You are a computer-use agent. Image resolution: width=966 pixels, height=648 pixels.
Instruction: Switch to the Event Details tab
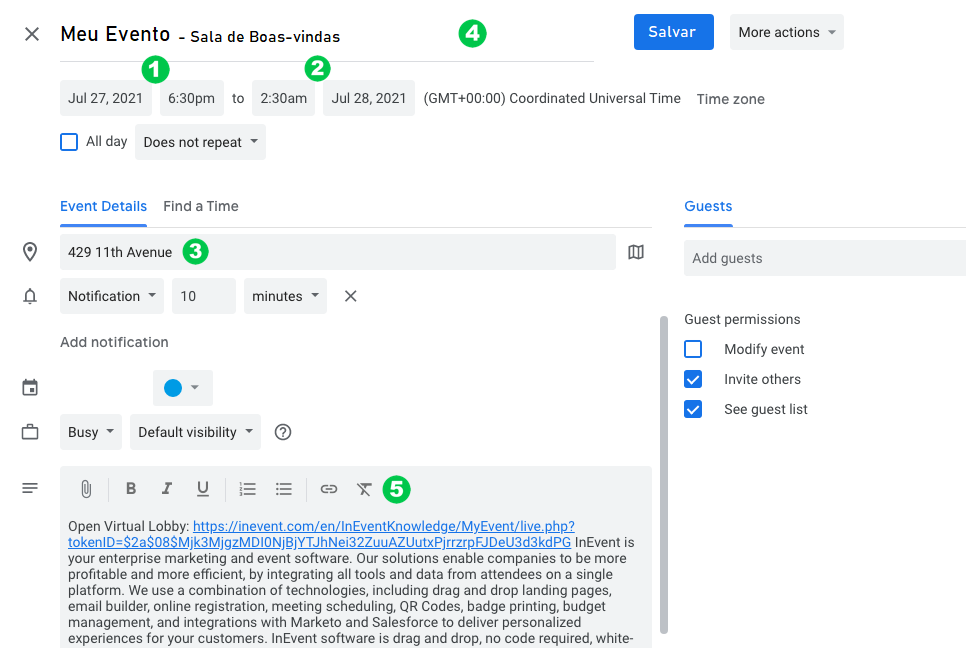tap(104, 206)
